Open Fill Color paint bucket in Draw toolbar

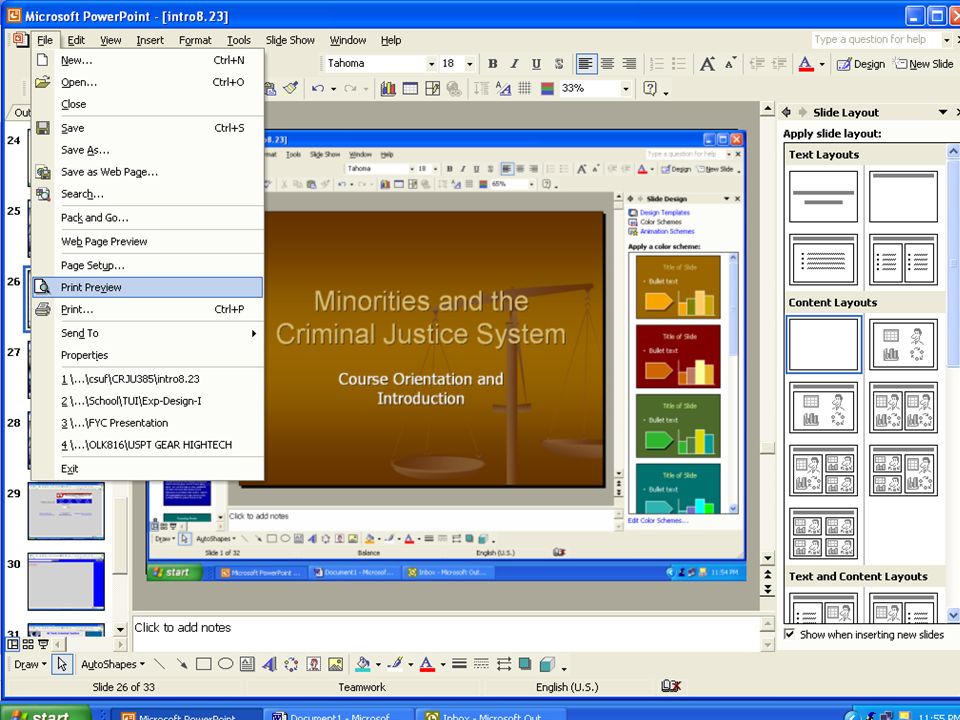363,664
